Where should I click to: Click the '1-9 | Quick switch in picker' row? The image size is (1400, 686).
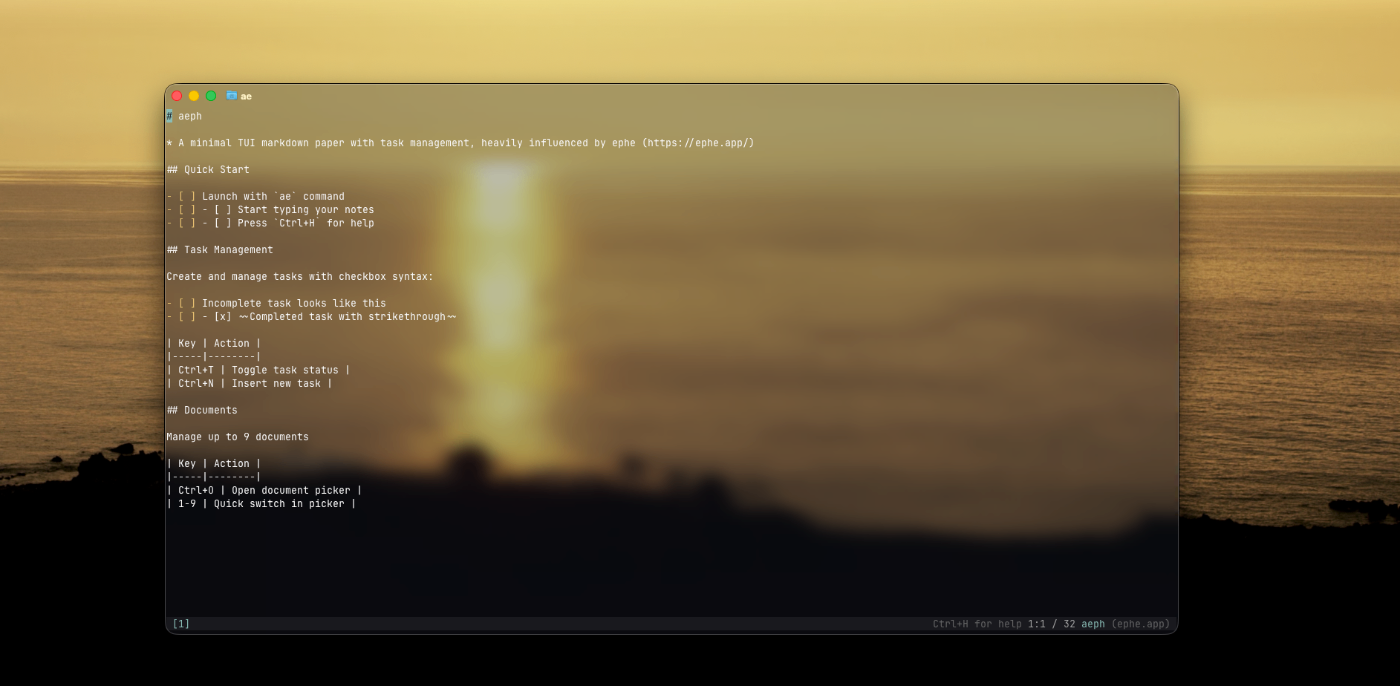(x=261, y=504)
